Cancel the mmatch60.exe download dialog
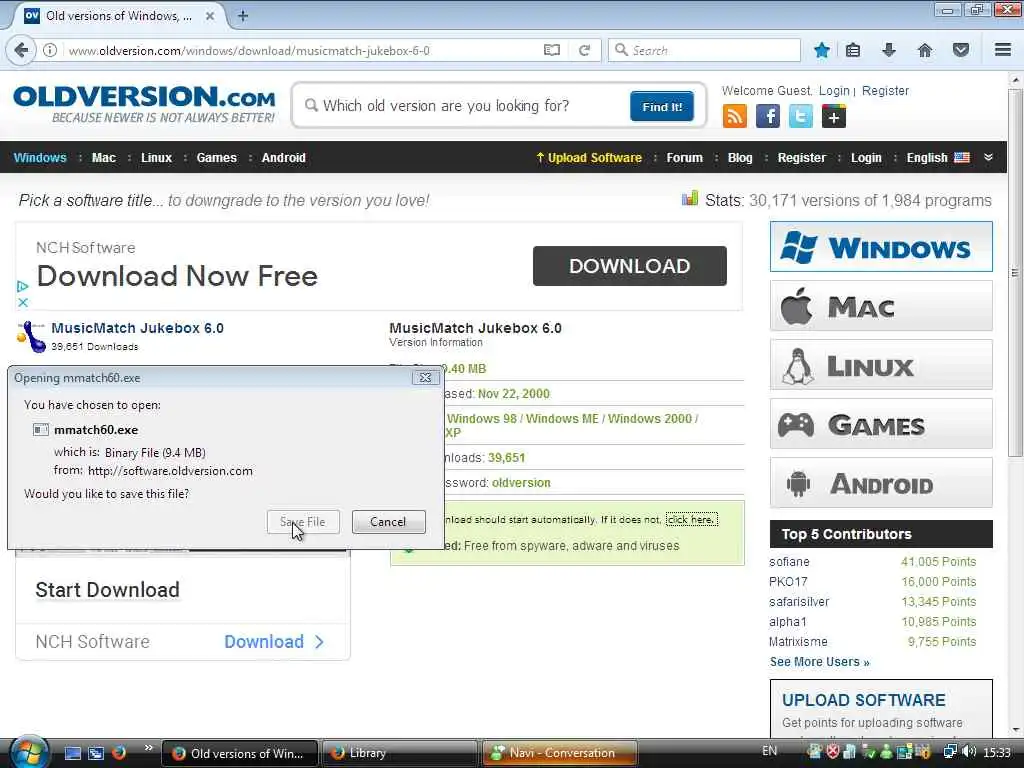The image size is (1024, 768). click(388, 522)
